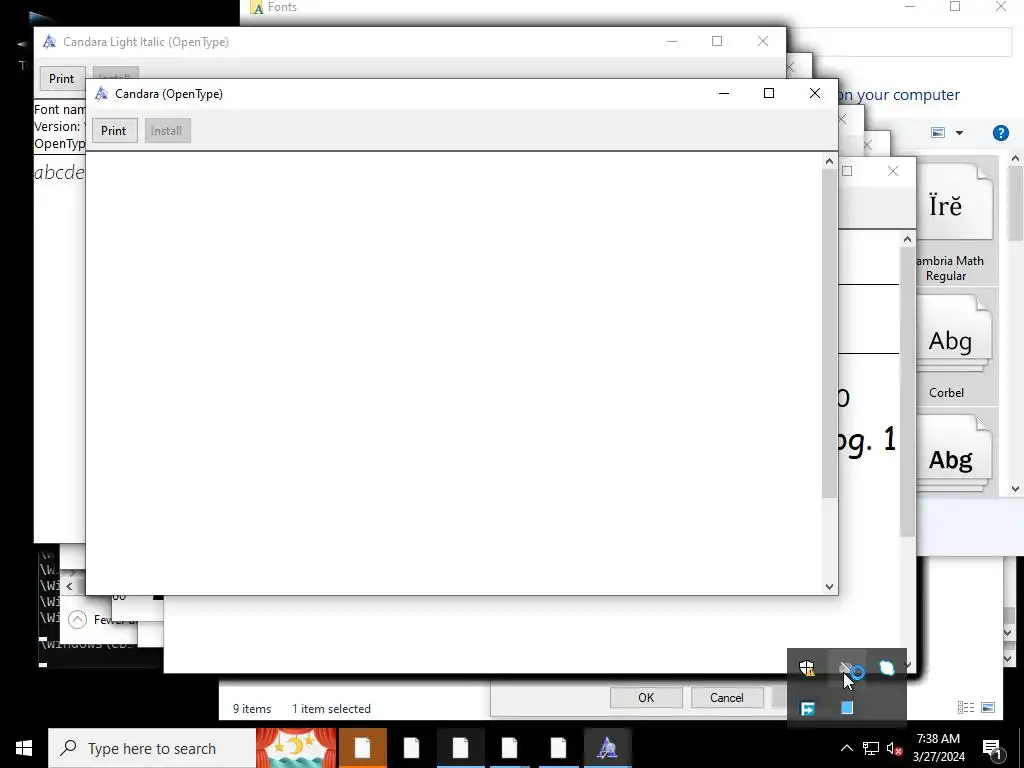Screen dimensions: 1024x768
Task: Collapse the hidden icons tray chevron
Action: pyautogui.click(x=846, y=748)
